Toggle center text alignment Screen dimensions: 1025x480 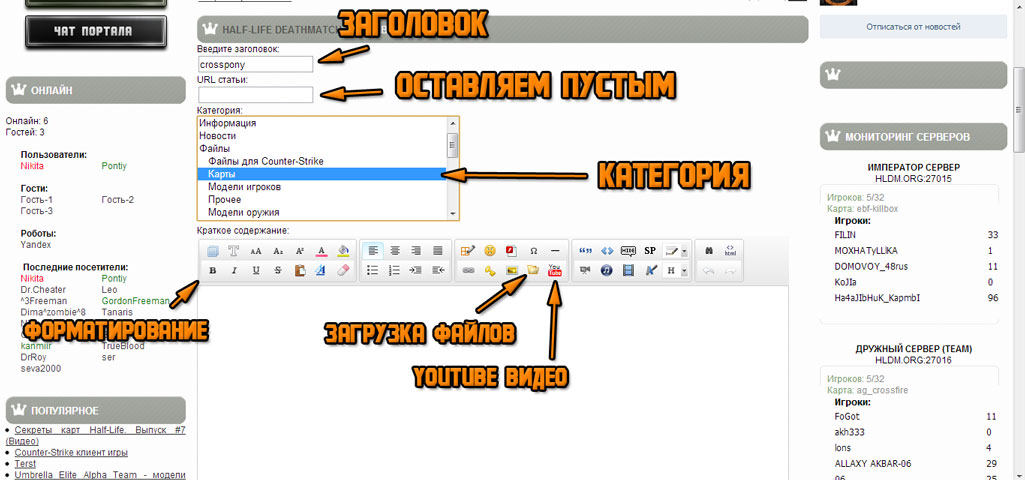(x=394, y=251)
